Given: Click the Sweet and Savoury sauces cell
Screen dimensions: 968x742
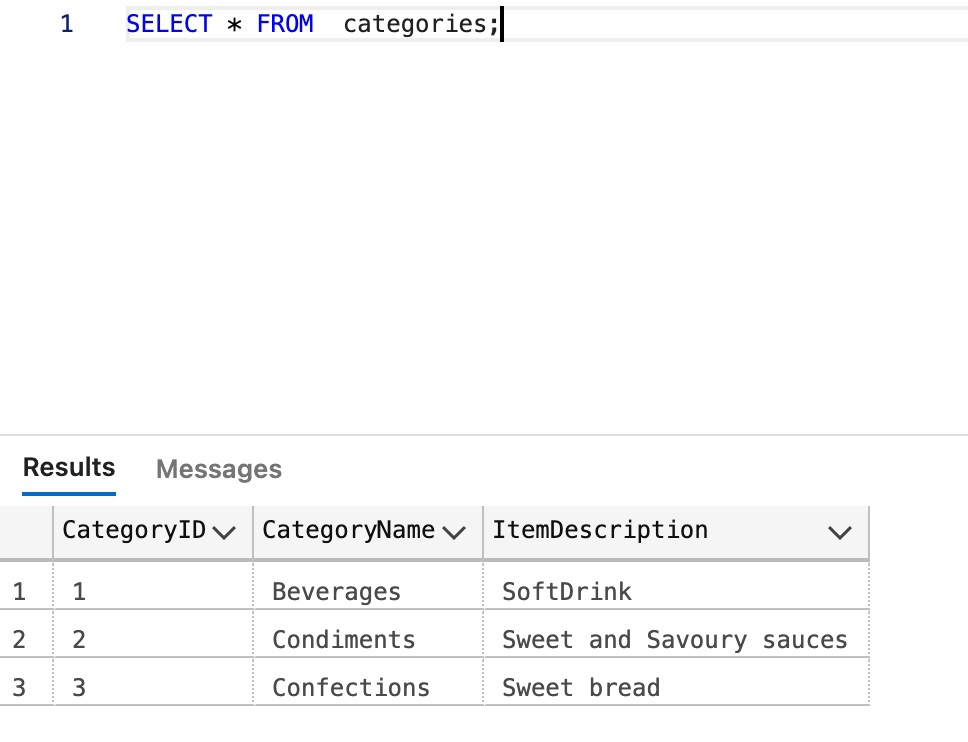Looking at the screenshot, I should (674, 640).
